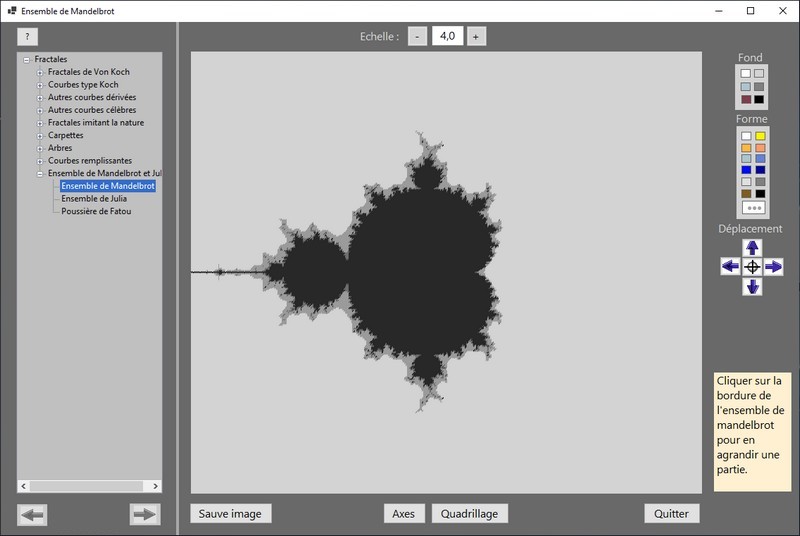Click the previous fractal arrow button
Screen dimensions: 800x536
pyautogui.click(x=33, y=514)
